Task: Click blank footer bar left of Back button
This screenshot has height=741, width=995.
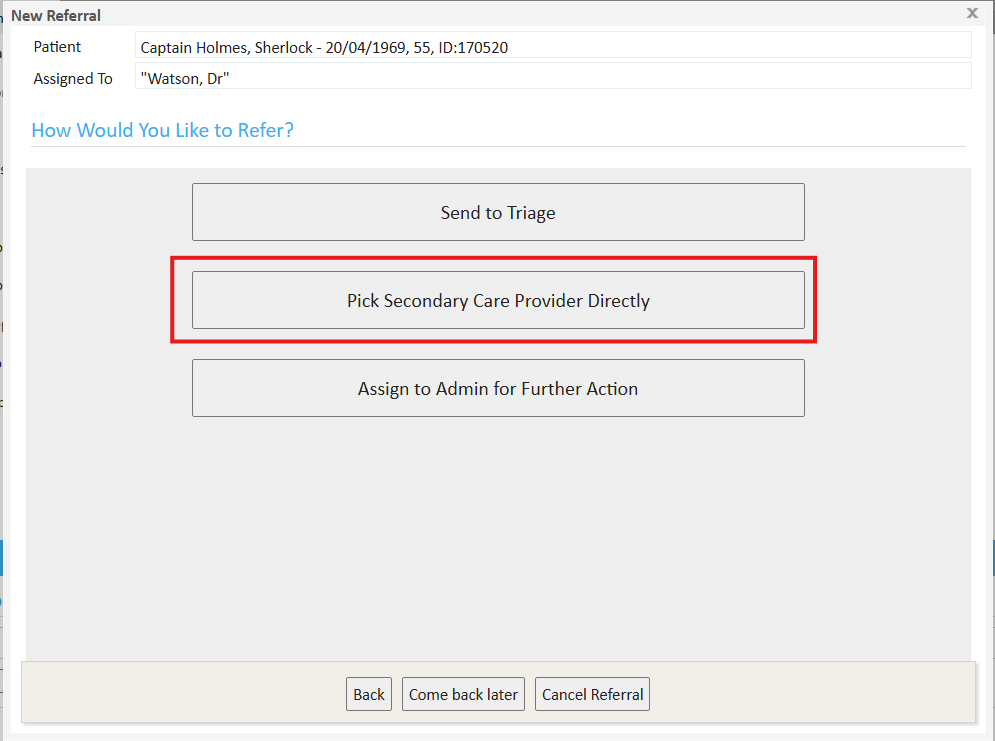Action: (x=180, y=692)
